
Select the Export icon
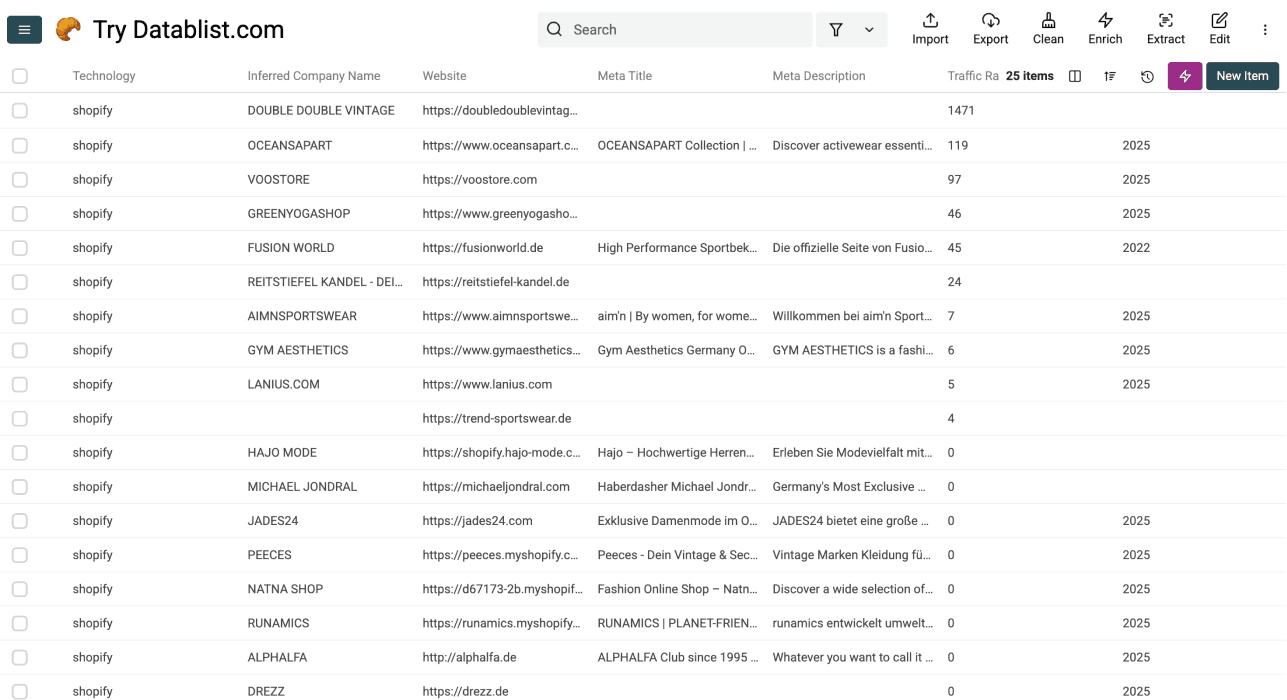pos(990,28)
